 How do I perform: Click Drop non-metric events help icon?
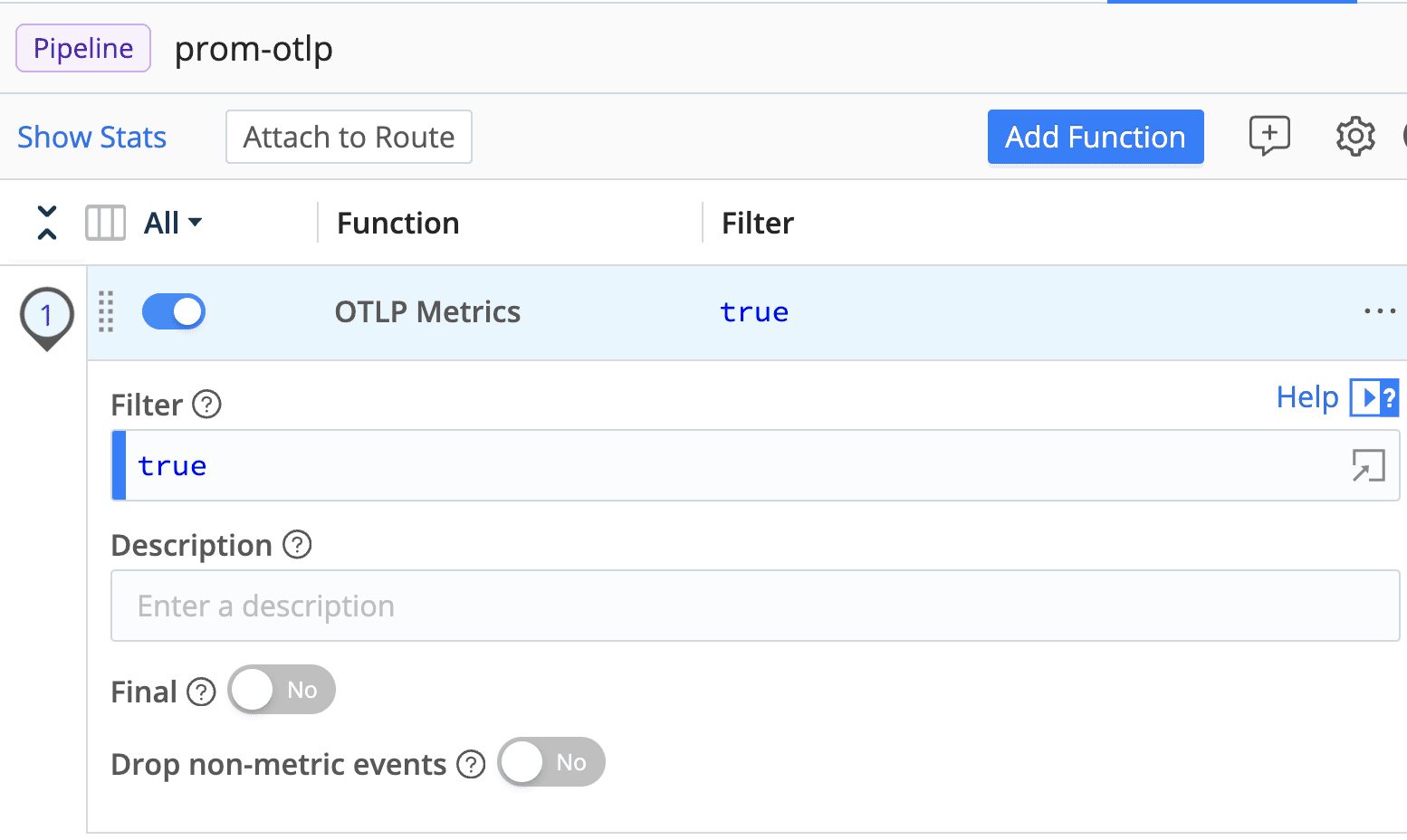pyautogui.click(x=471, y=765)
